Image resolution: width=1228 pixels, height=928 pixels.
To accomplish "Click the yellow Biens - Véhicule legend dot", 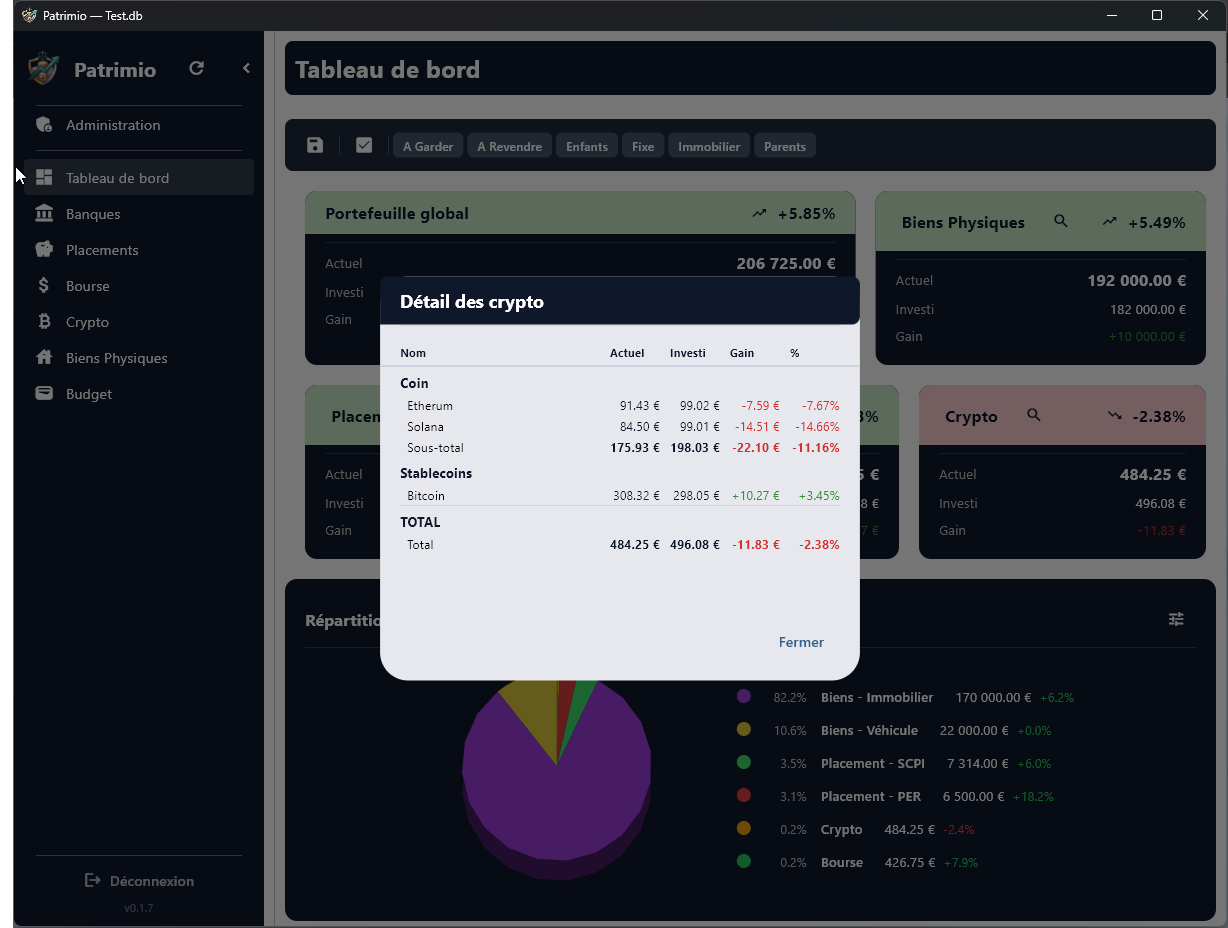I will coord(743,730).
